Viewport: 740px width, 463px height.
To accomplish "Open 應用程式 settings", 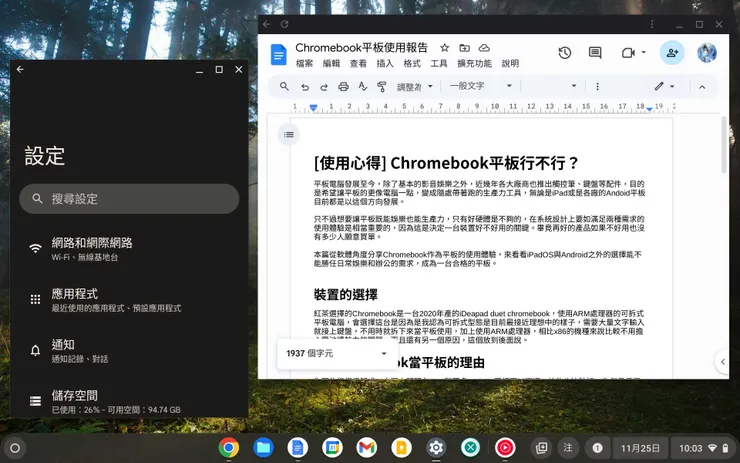I will tap(129, 300).
